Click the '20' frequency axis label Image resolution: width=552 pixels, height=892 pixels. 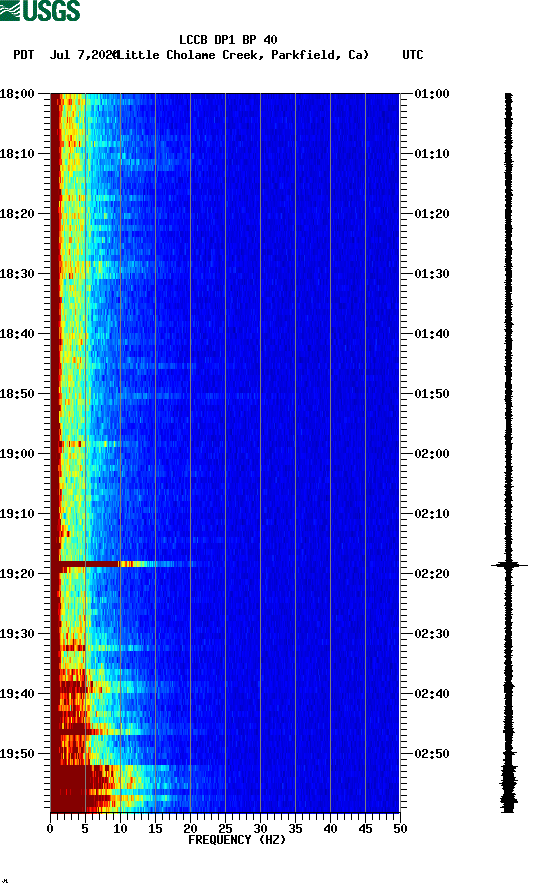pyautogui.click(x=190, y=828)
